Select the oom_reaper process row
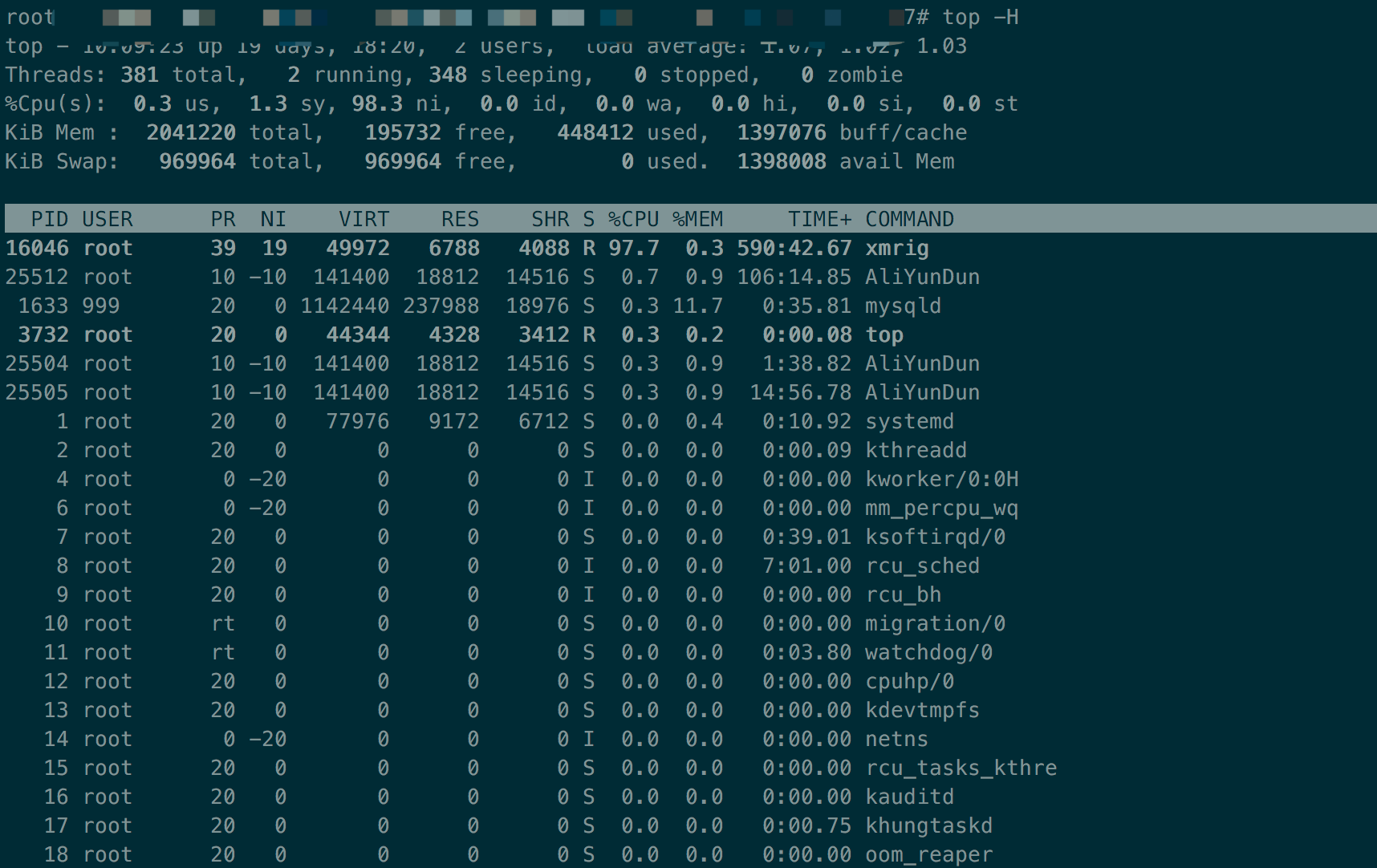The width and height of the screenshot is (1377, 868). point(481,854)
